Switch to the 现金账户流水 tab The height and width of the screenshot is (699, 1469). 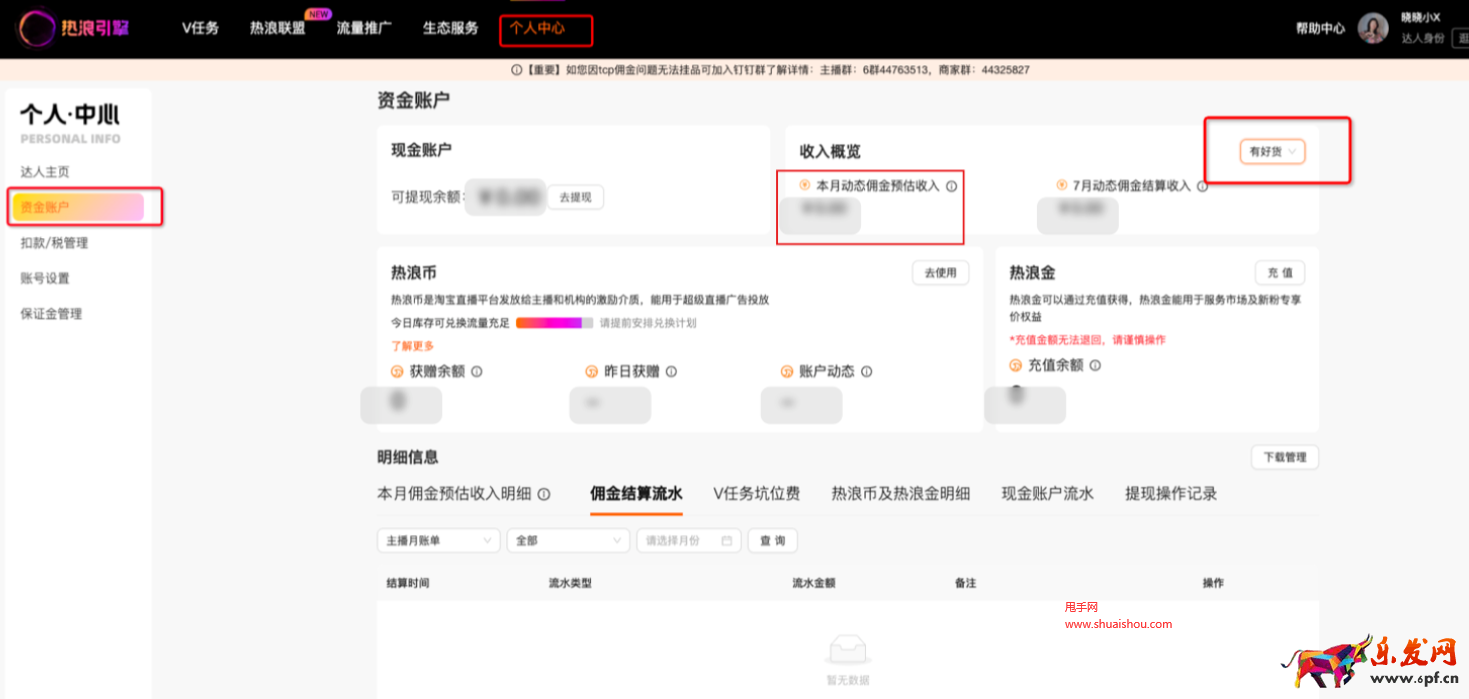click(x=1046, y=493)
